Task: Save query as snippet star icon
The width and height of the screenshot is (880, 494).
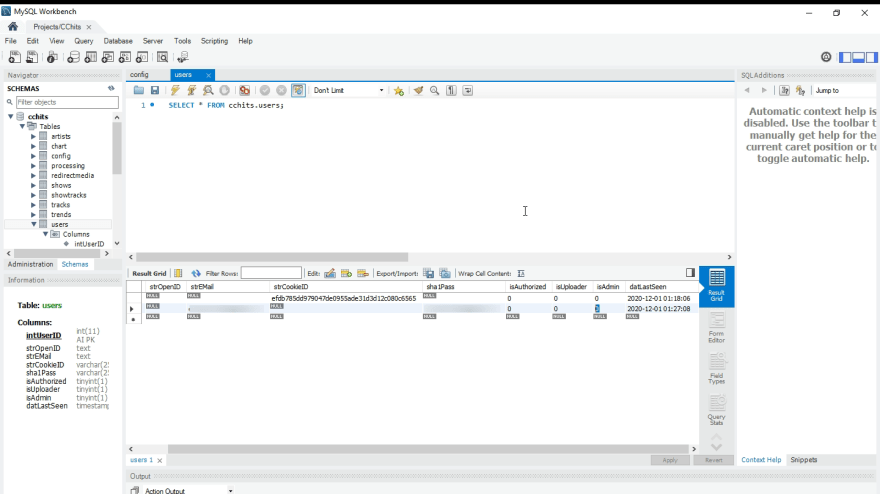Action: (398, 90)
